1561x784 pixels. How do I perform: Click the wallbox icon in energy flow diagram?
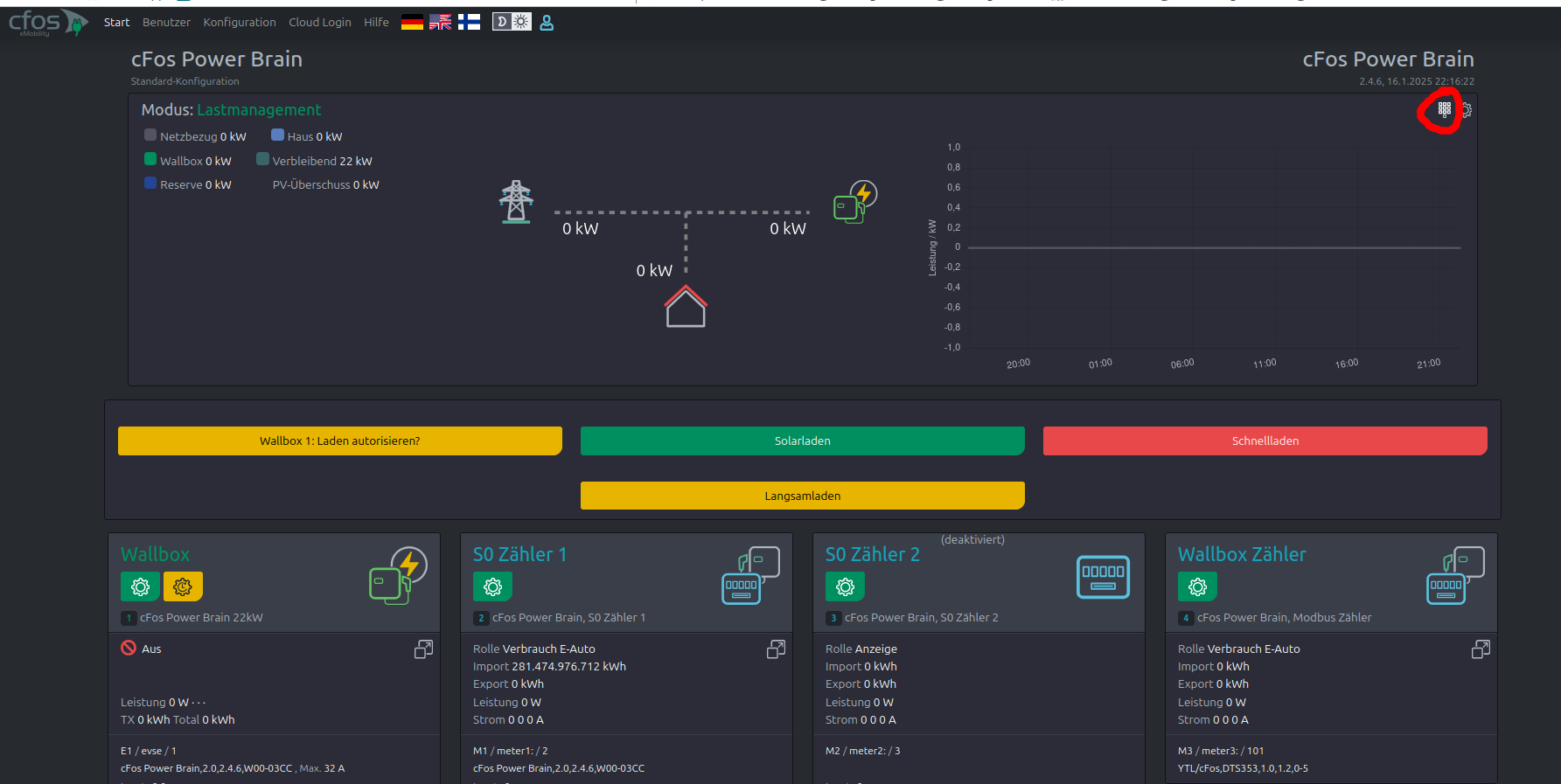(855, 202)
